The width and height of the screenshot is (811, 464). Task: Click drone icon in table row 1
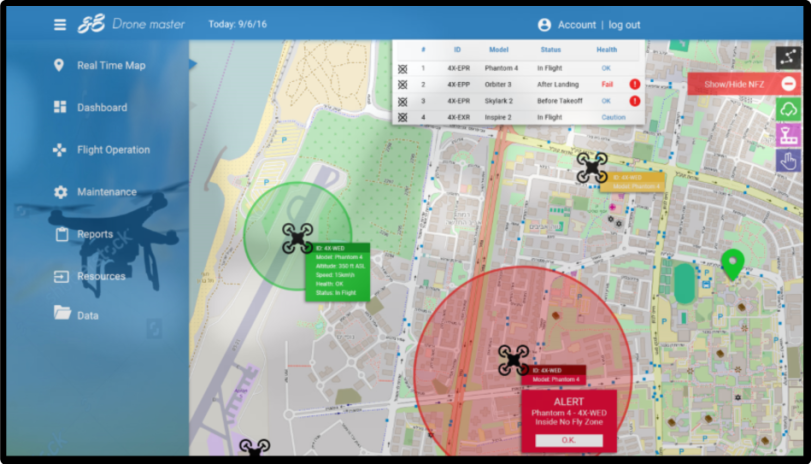pyautogui.click(x=402, y=68)
